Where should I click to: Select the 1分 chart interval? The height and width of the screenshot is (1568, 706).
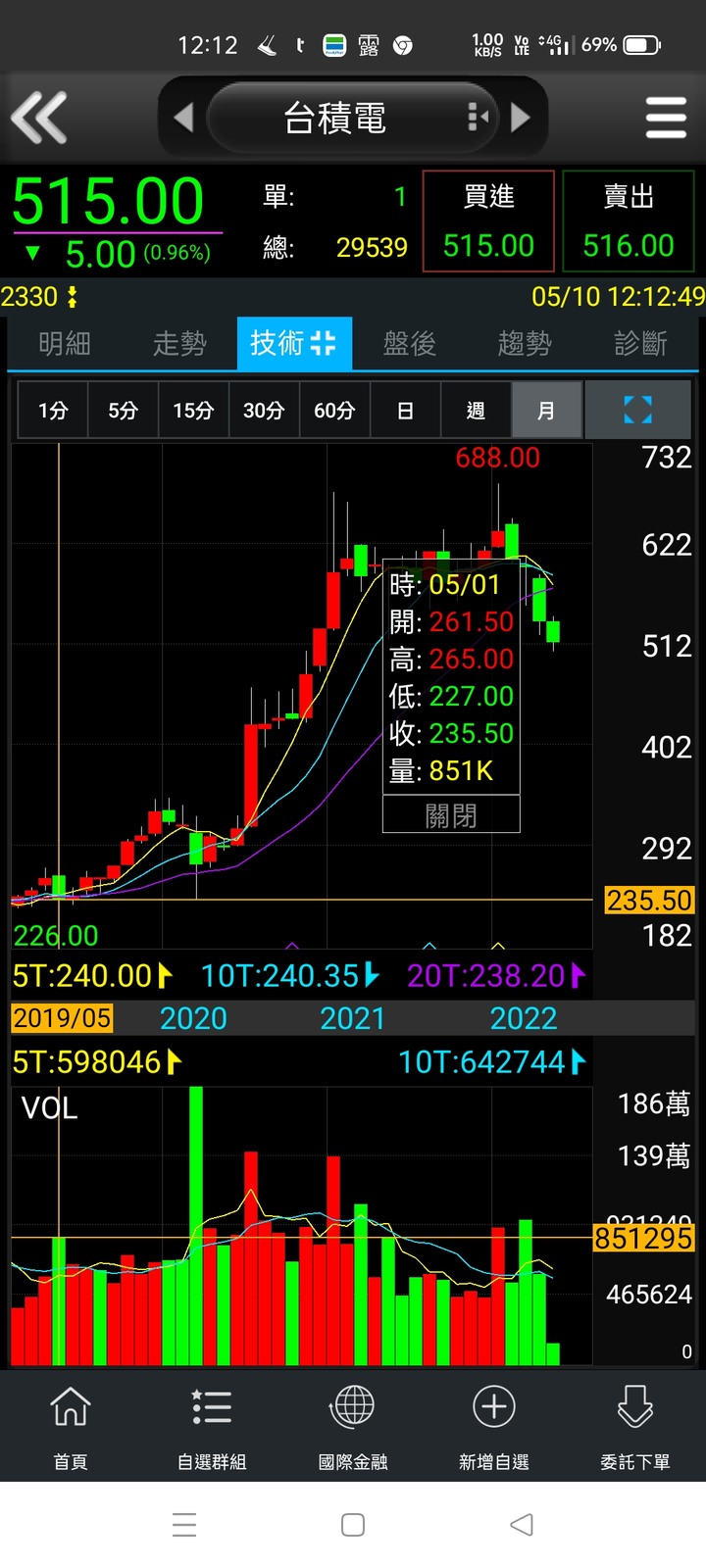(53, 410)
